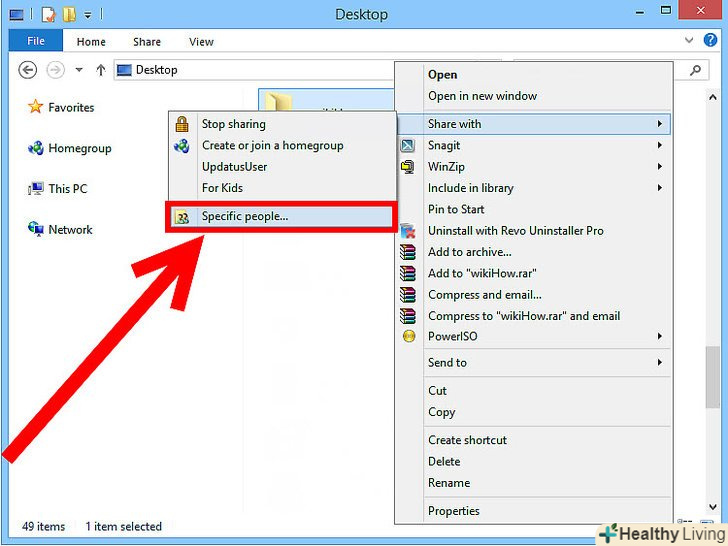
Task: Click the Properties quick access toolbar icon
Action: click(48, 14)
